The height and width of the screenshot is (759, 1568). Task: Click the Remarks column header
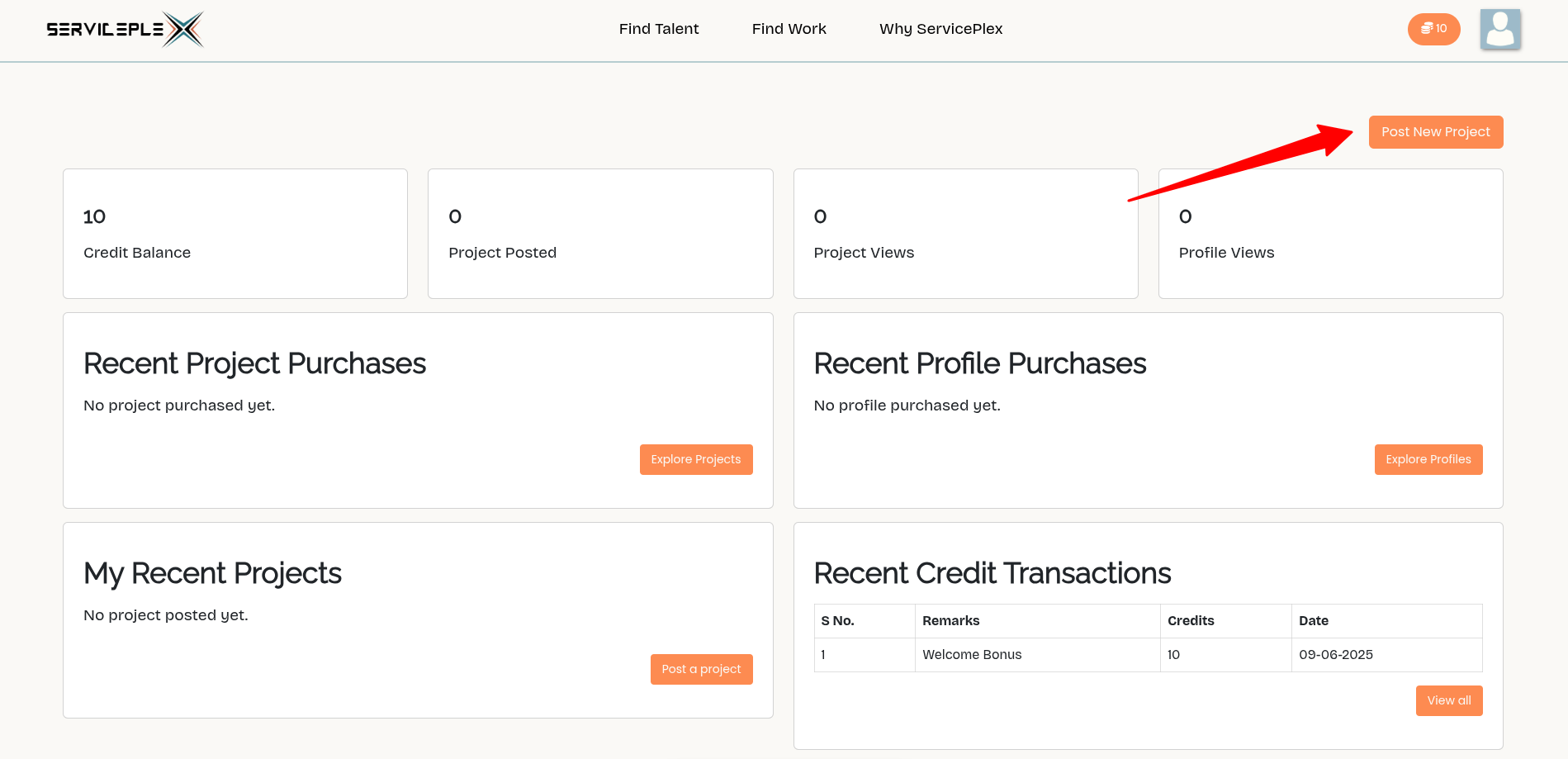[950, 621]
